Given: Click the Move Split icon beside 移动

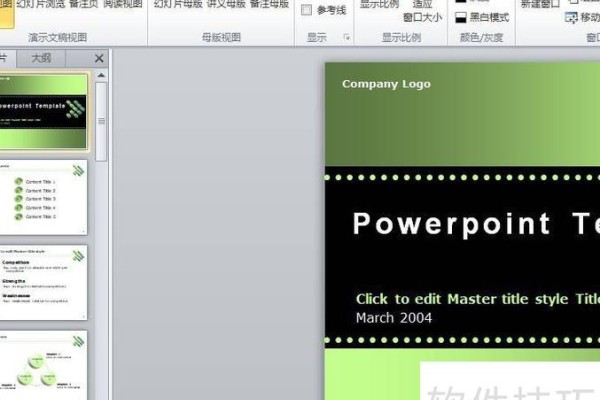Looking at the screenshot, I should (x=571, y=18).
